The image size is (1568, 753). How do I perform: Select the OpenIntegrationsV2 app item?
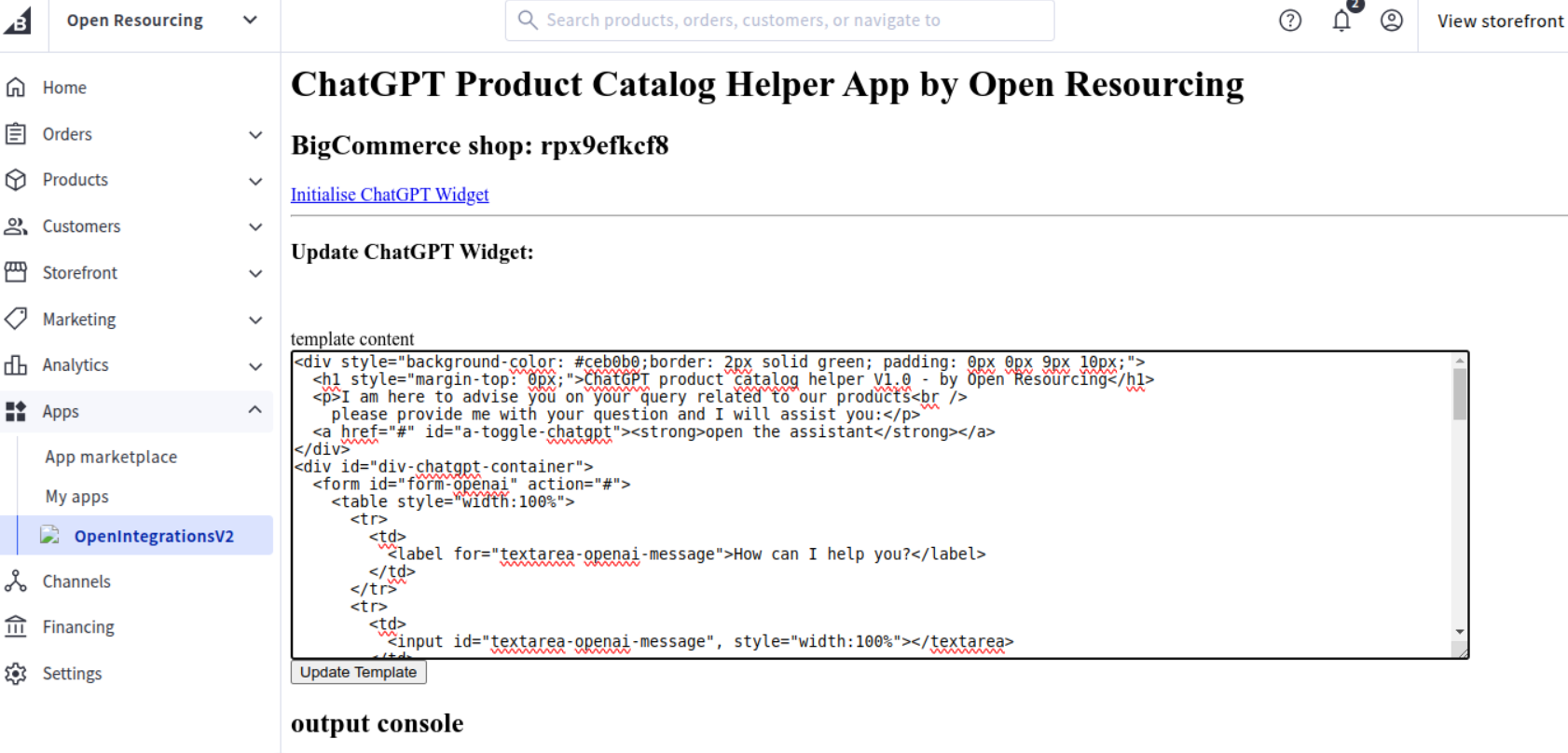[x=154, y=536]
